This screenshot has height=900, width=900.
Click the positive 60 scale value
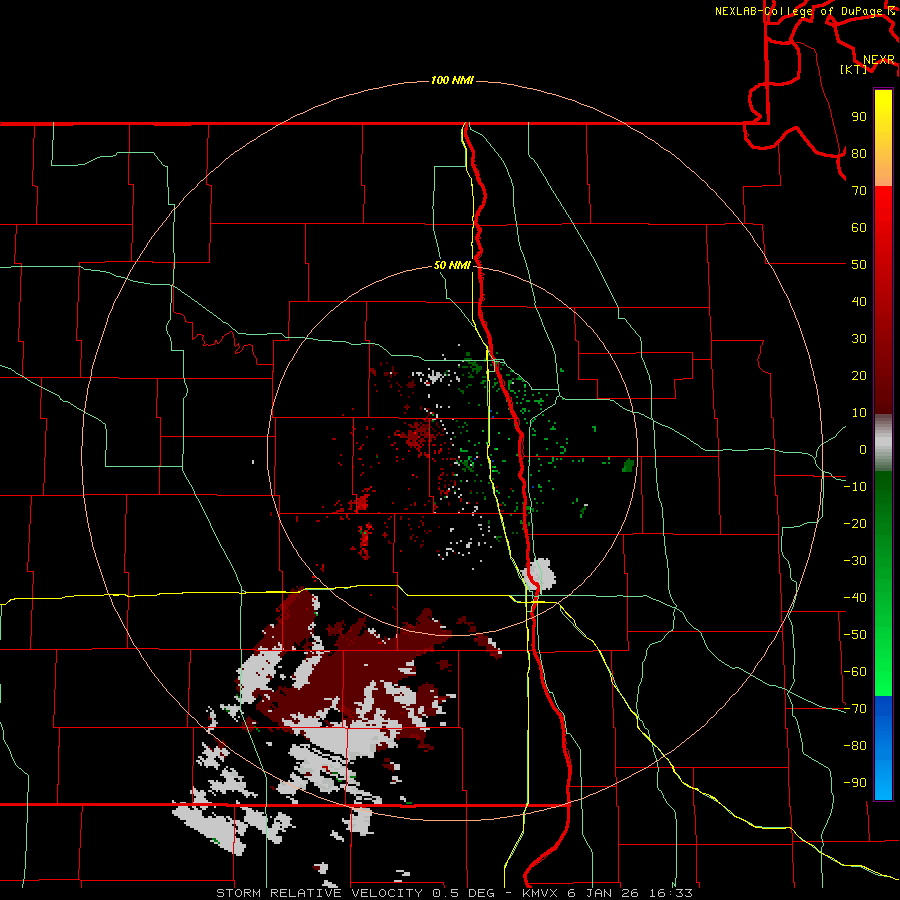(x=859, y=227)
